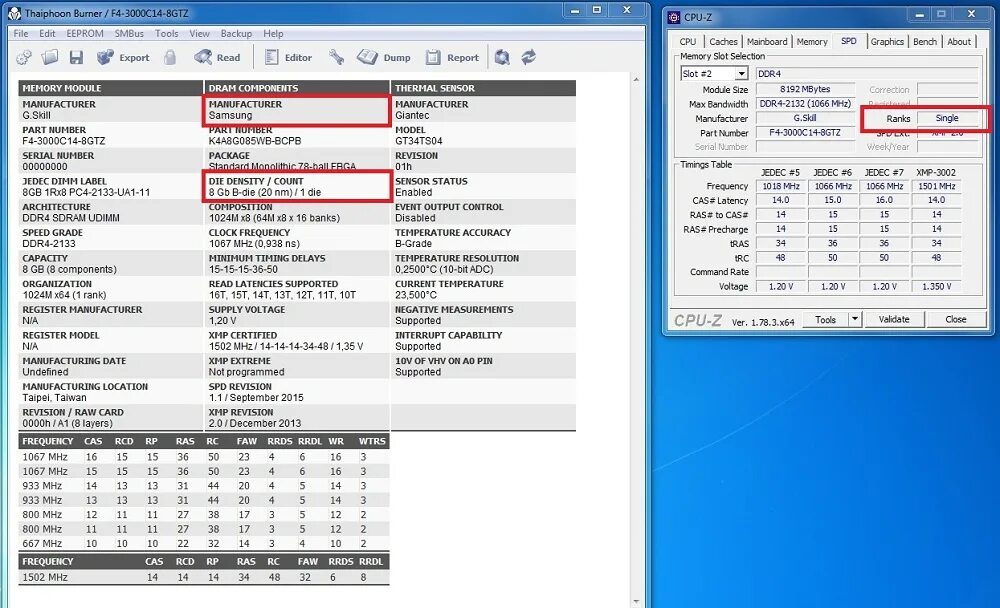
Task: Open the Edit menu
Action: tap(47, 33)
